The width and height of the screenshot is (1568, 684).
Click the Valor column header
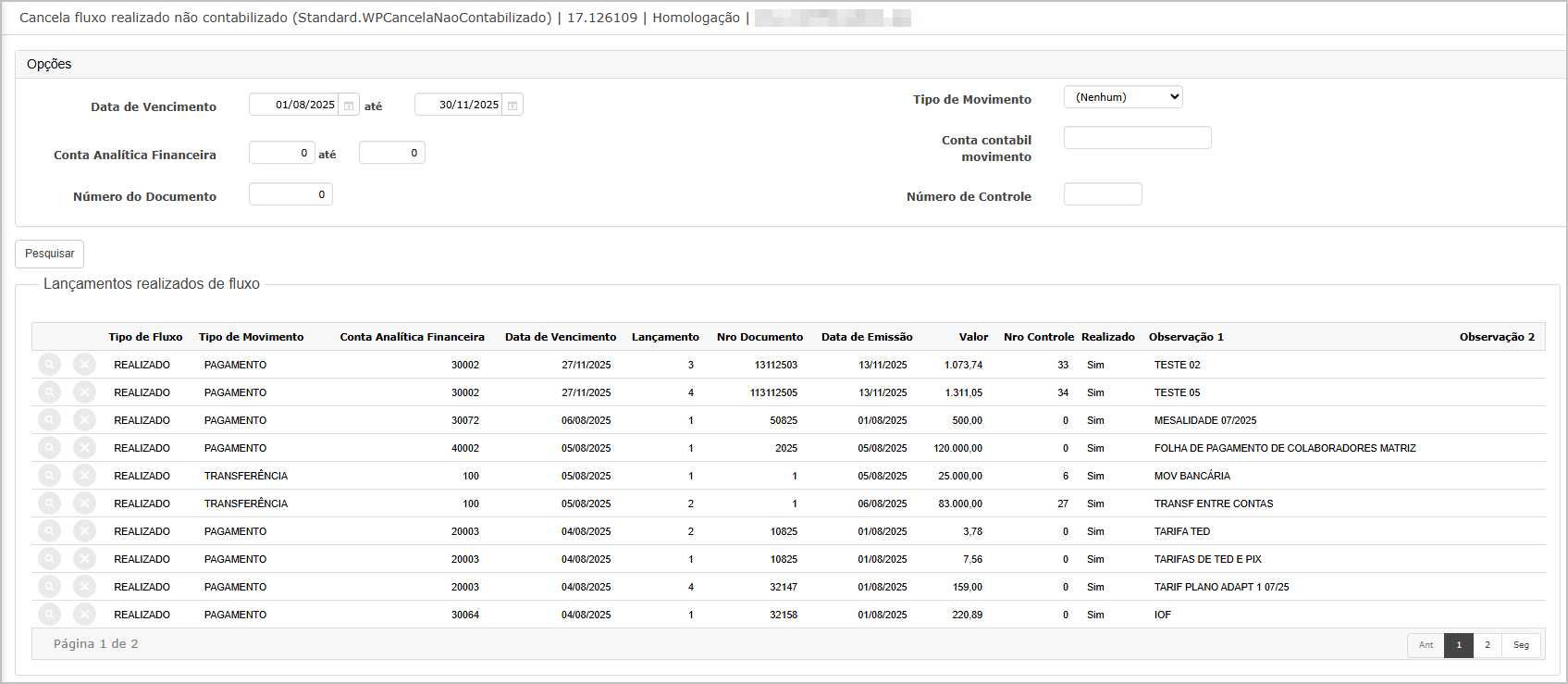[973, 337]
